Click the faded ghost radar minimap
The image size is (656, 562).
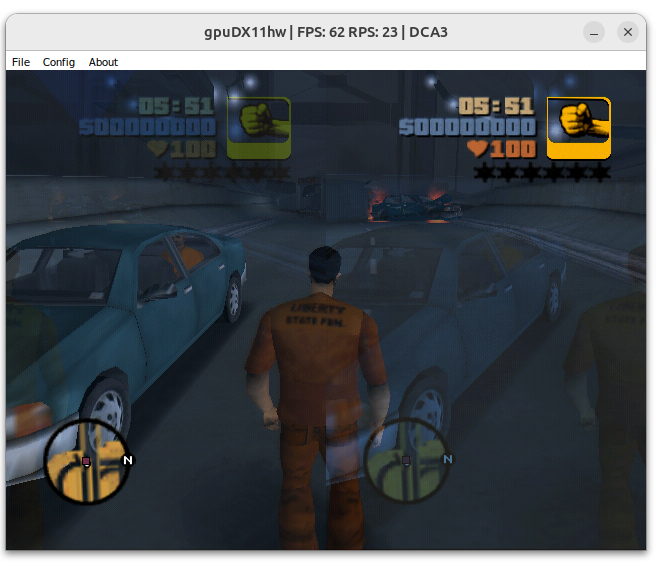[407, 460]
